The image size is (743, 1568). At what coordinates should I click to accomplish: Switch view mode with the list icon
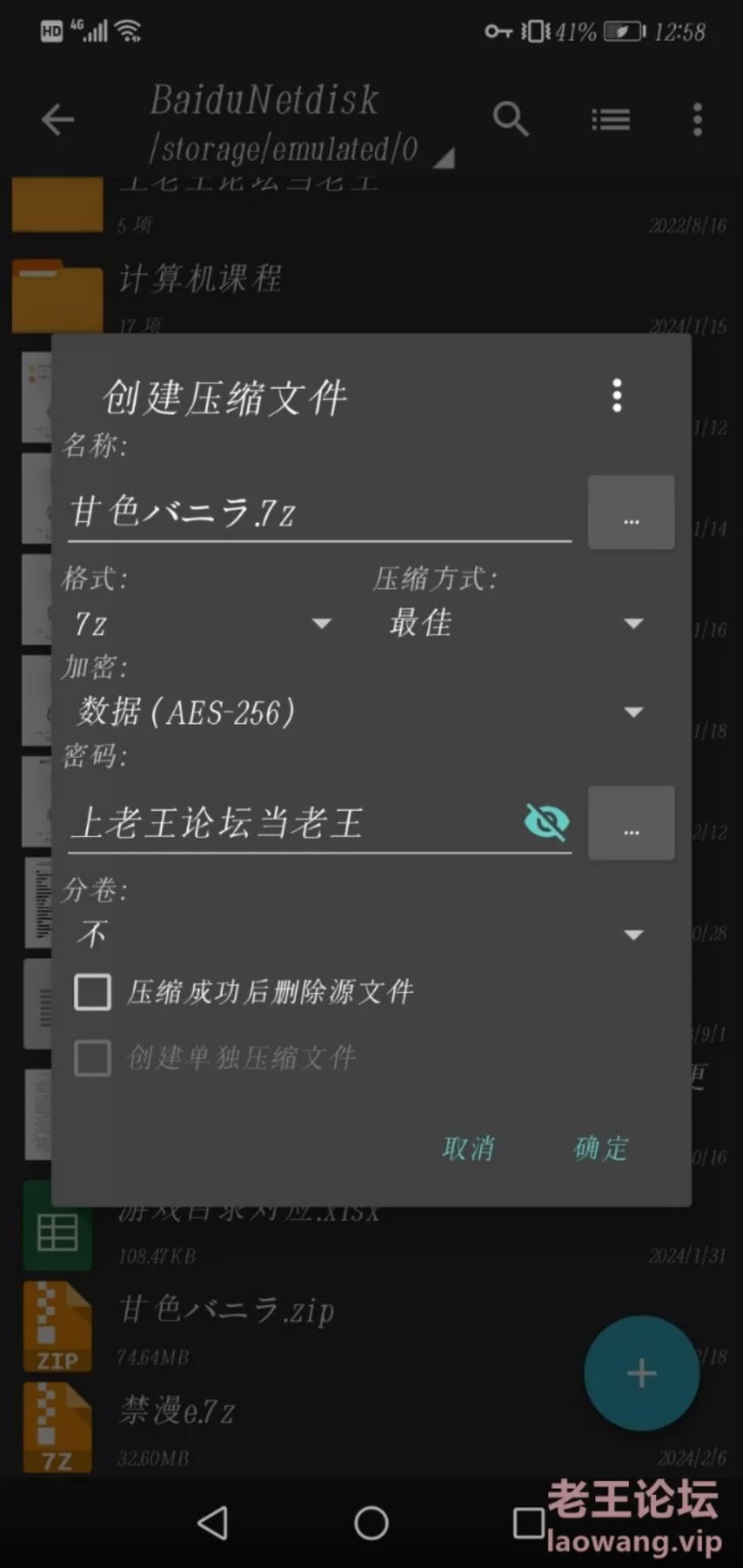point(611,120)
